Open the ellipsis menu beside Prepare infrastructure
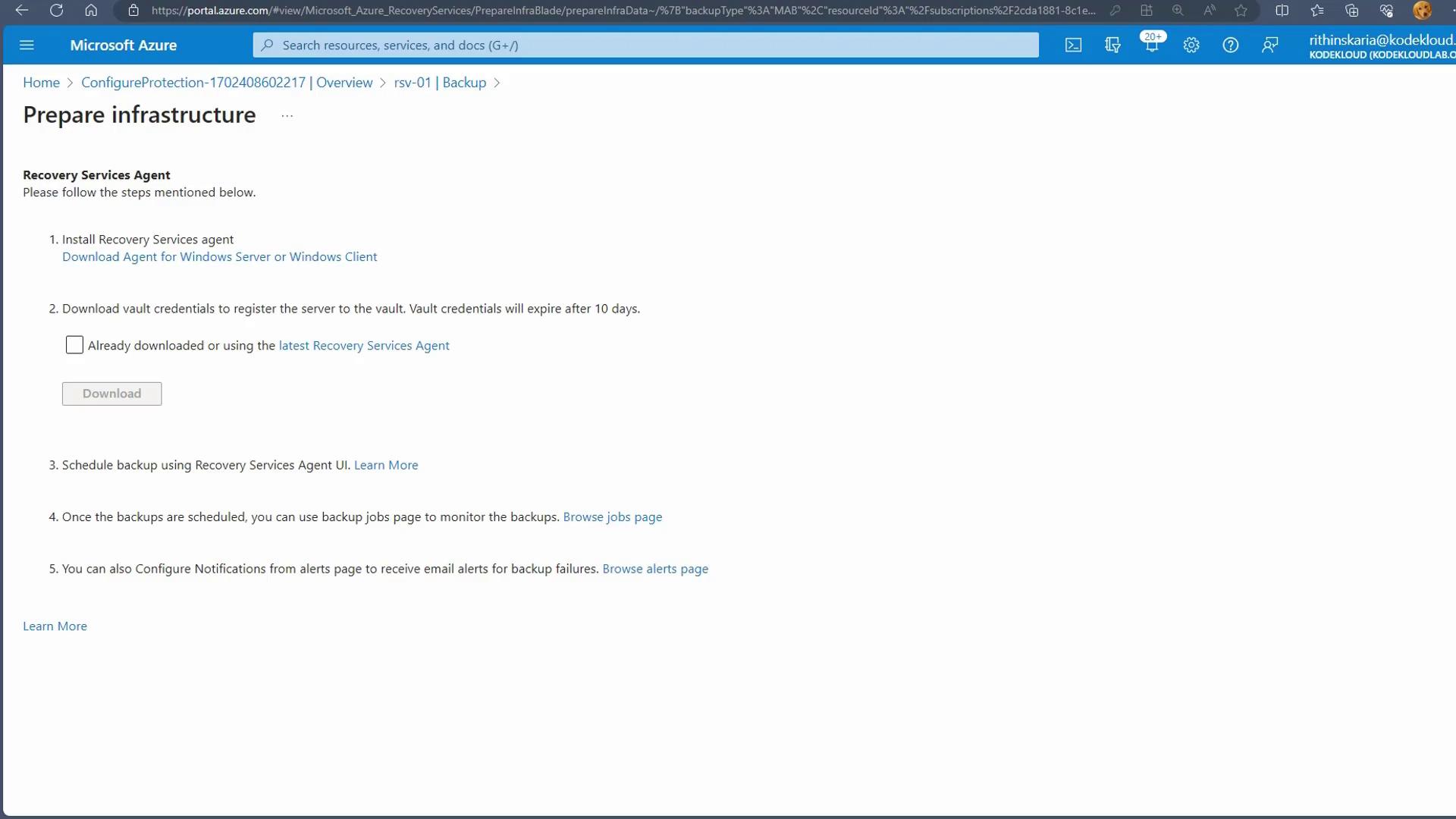Image resolution: width=1456 pixels, height=819 pixels. click(x=287, y=116)
